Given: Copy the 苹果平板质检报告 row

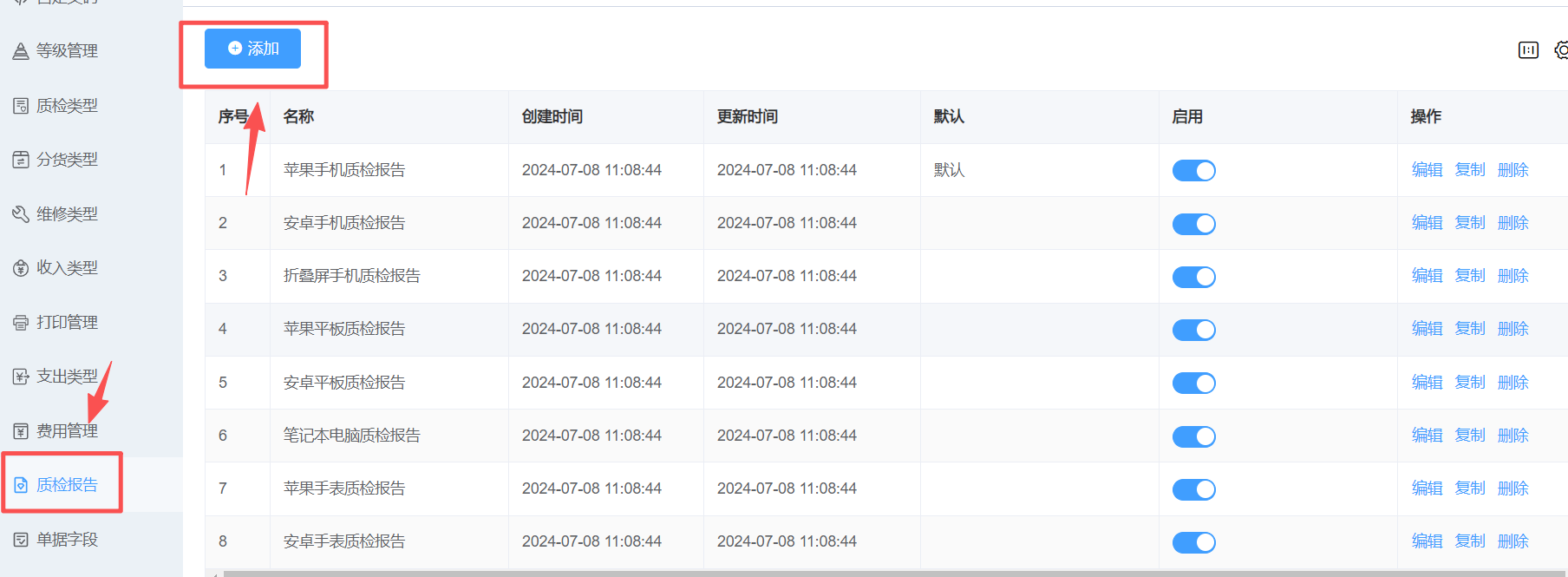Looking at the screenshot, I should [x=1470, y=329].
